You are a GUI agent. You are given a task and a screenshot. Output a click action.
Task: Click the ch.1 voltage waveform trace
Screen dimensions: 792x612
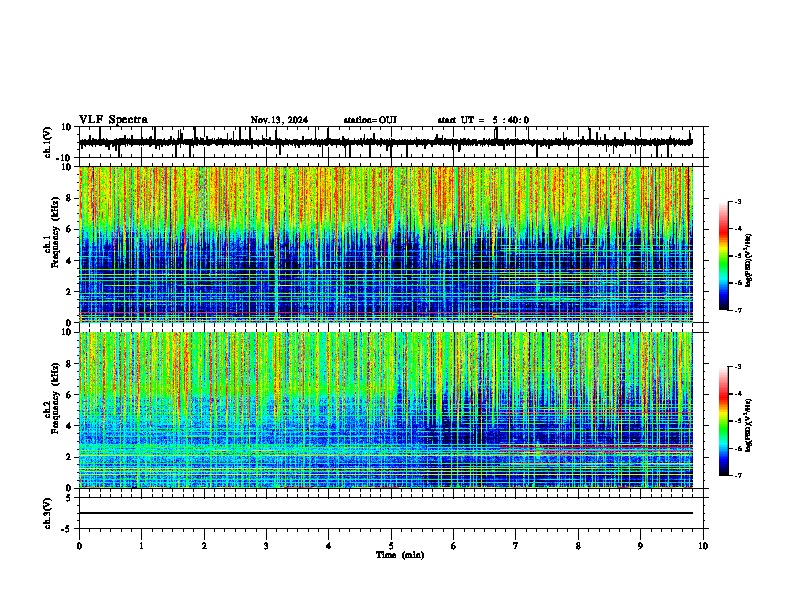click(x=386, y=142)
